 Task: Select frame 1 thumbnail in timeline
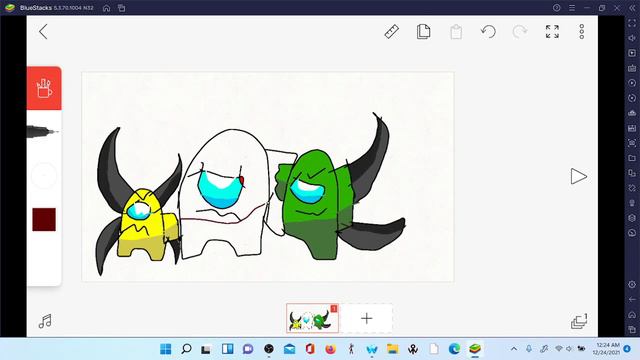click(x=312, y=318)
